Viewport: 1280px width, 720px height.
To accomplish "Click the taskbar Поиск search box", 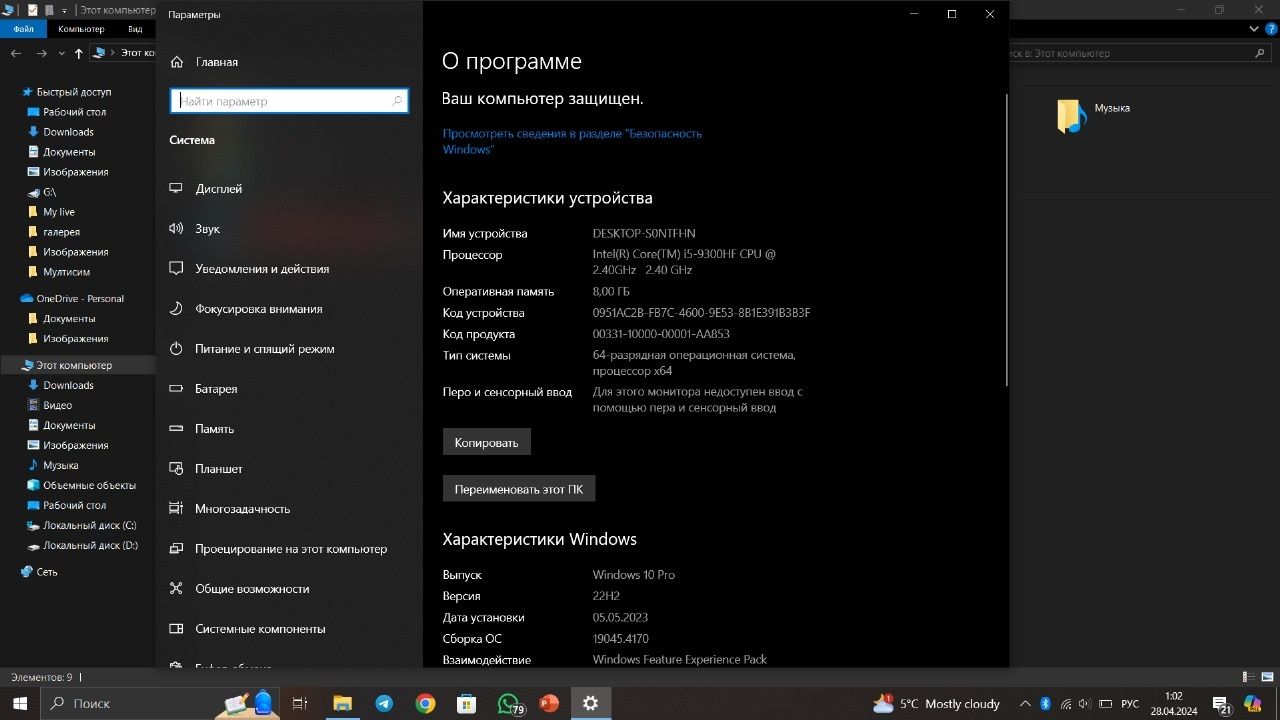I will (x=161, y=703).
